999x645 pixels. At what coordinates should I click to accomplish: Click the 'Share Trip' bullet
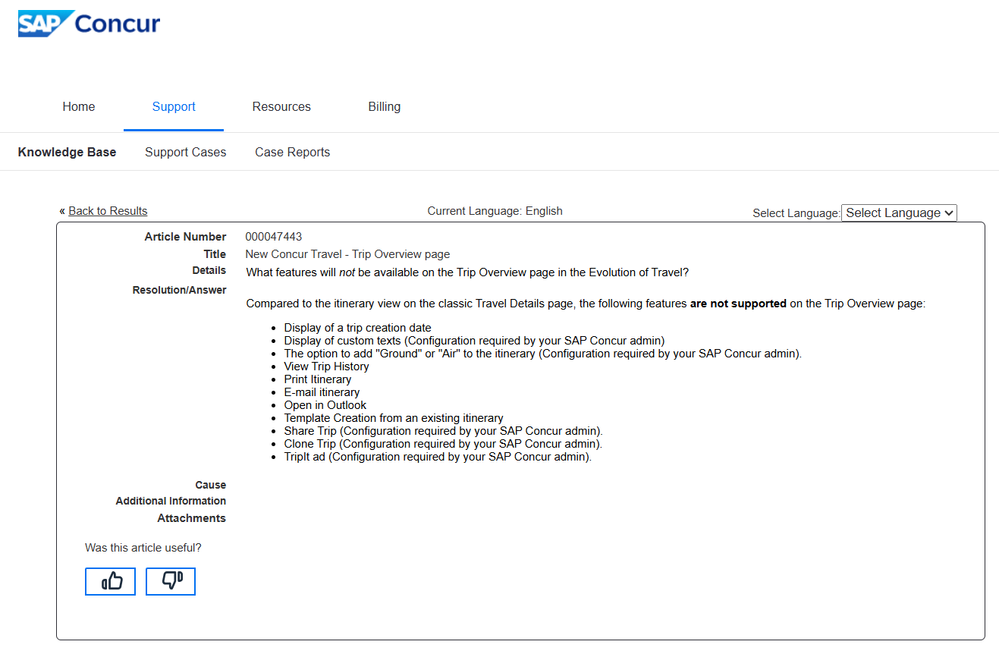click(x=443, y=431)
